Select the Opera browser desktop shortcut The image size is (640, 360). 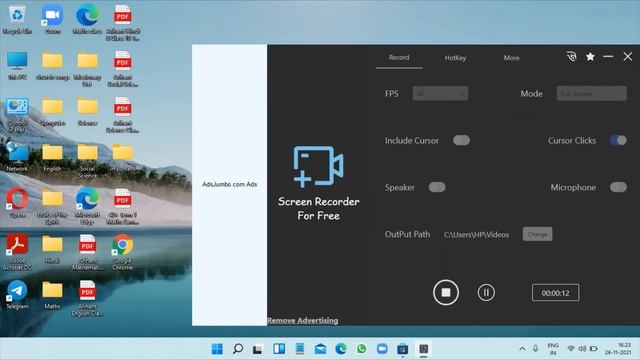pyautogui.click(x=17, y=203)
